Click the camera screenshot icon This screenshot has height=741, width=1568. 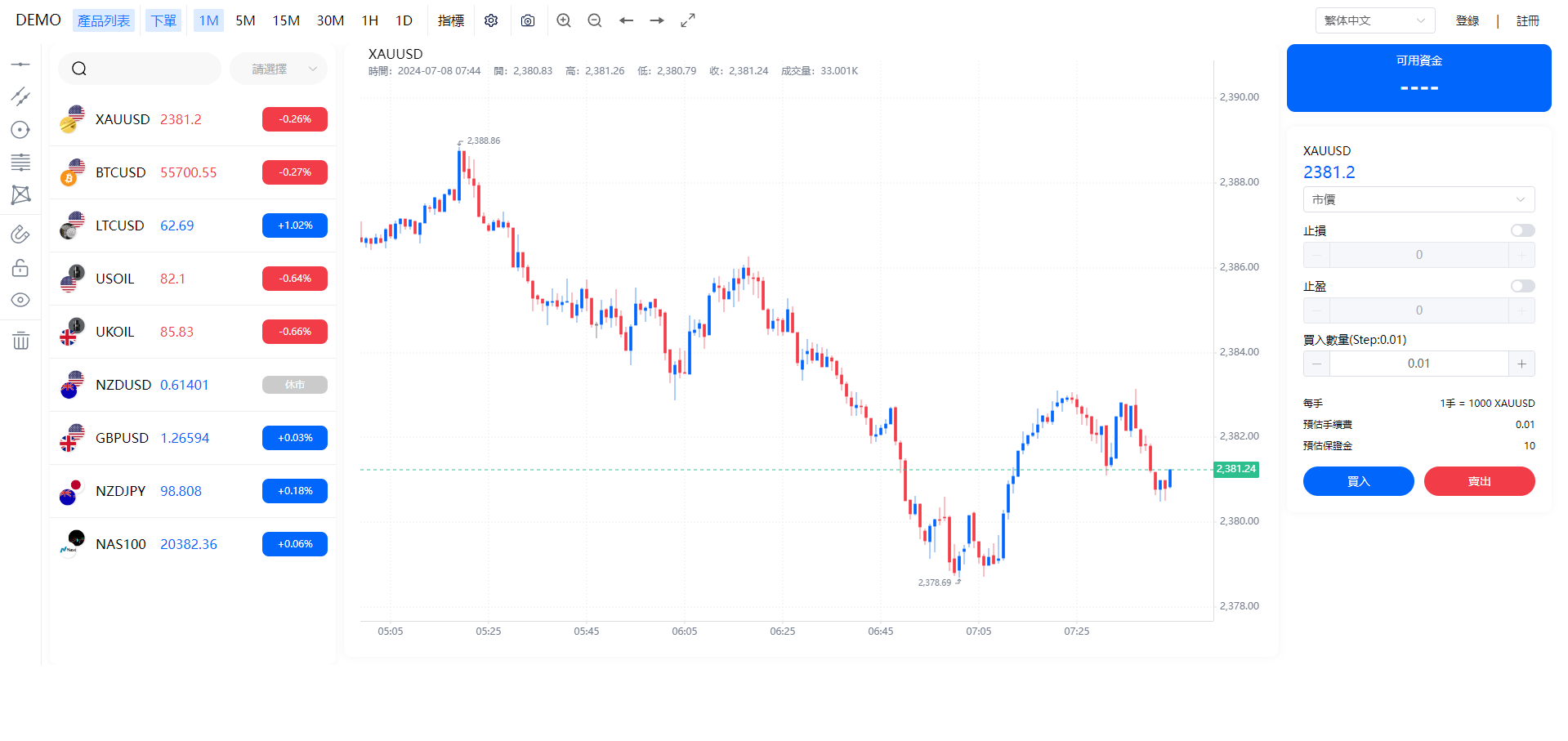click(x=528, y=20)
